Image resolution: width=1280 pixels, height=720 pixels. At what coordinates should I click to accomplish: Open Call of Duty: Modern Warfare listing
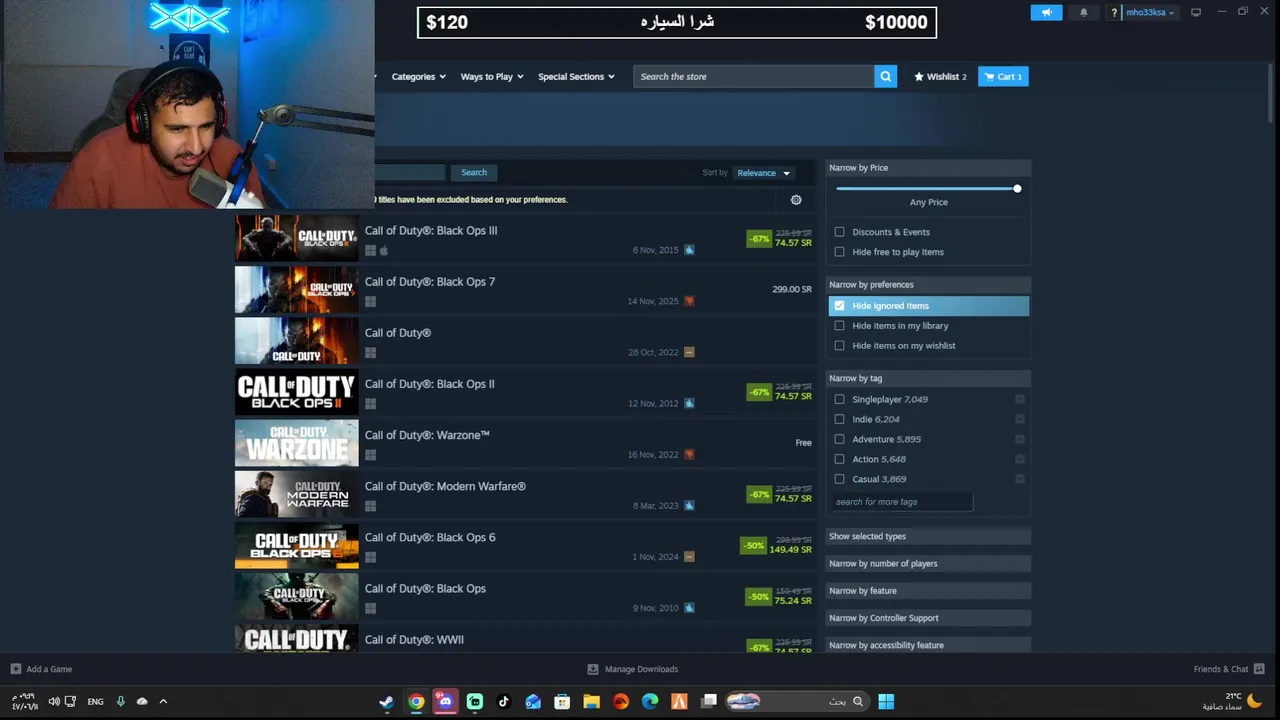525,494
